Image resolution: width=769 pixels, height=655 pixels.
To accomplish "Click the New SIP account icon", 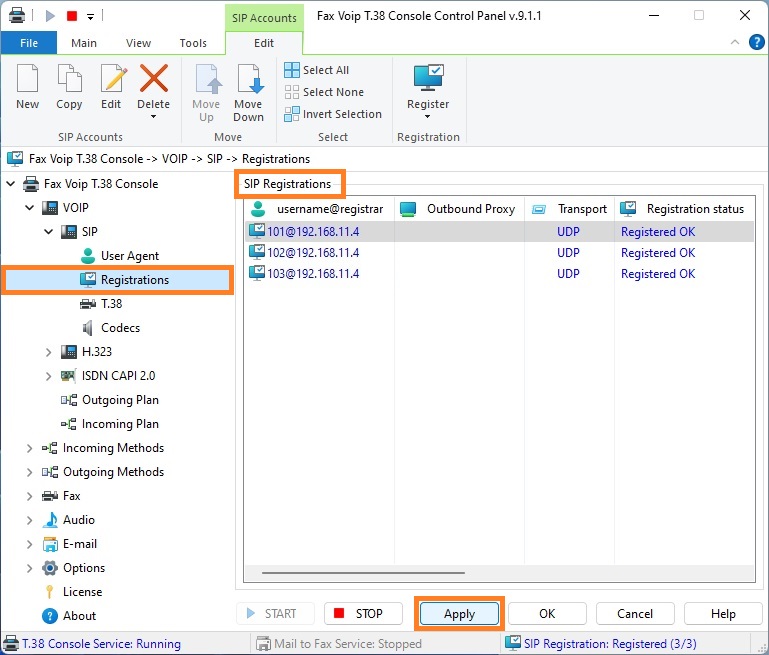I will click(x=27, y=78).
